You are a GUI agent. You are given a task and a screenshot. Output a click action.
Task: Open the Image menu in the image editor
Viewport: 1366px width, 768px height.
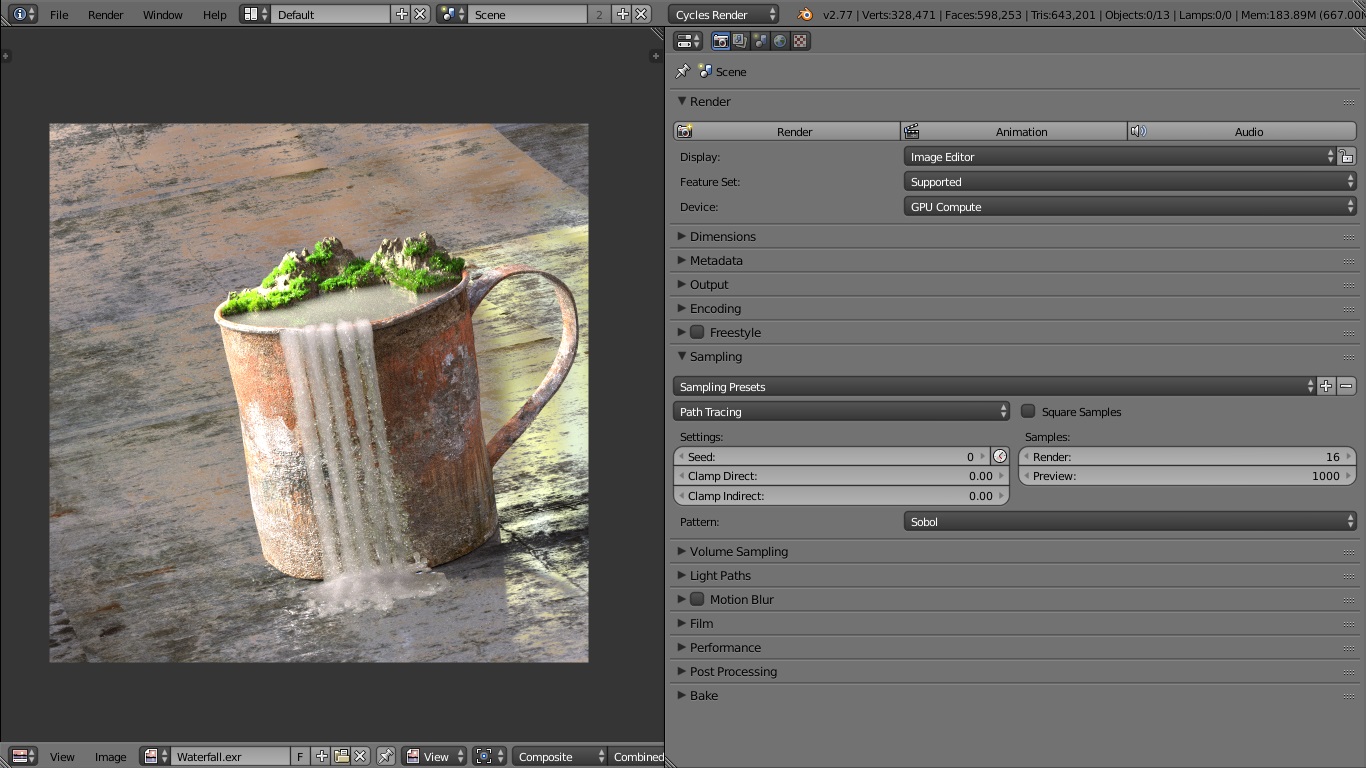110,757
